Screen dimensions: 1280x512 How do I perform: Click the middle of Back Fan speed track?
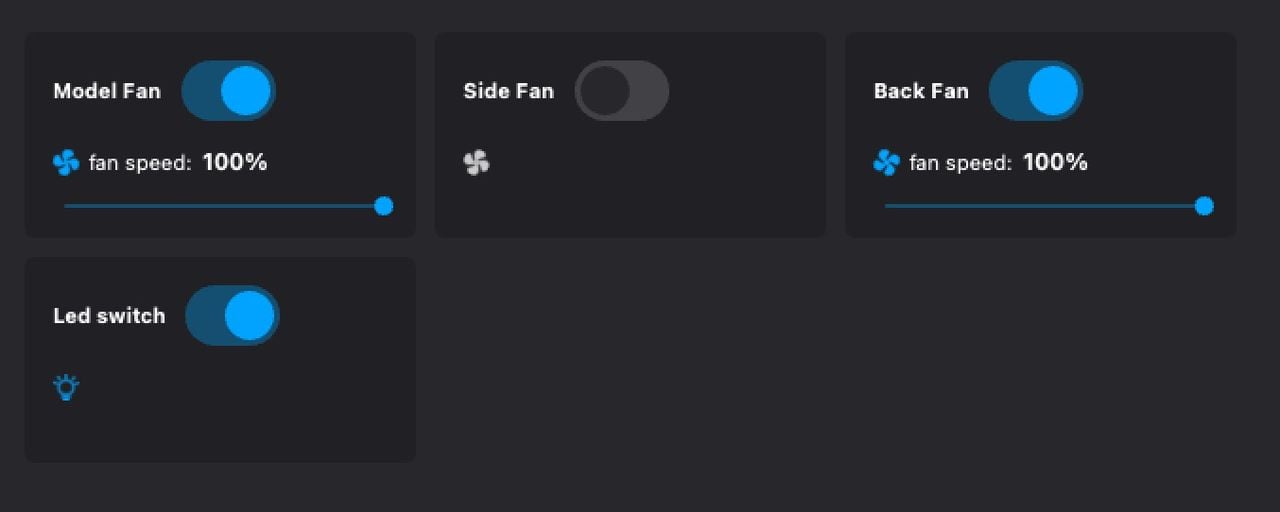1044,206
